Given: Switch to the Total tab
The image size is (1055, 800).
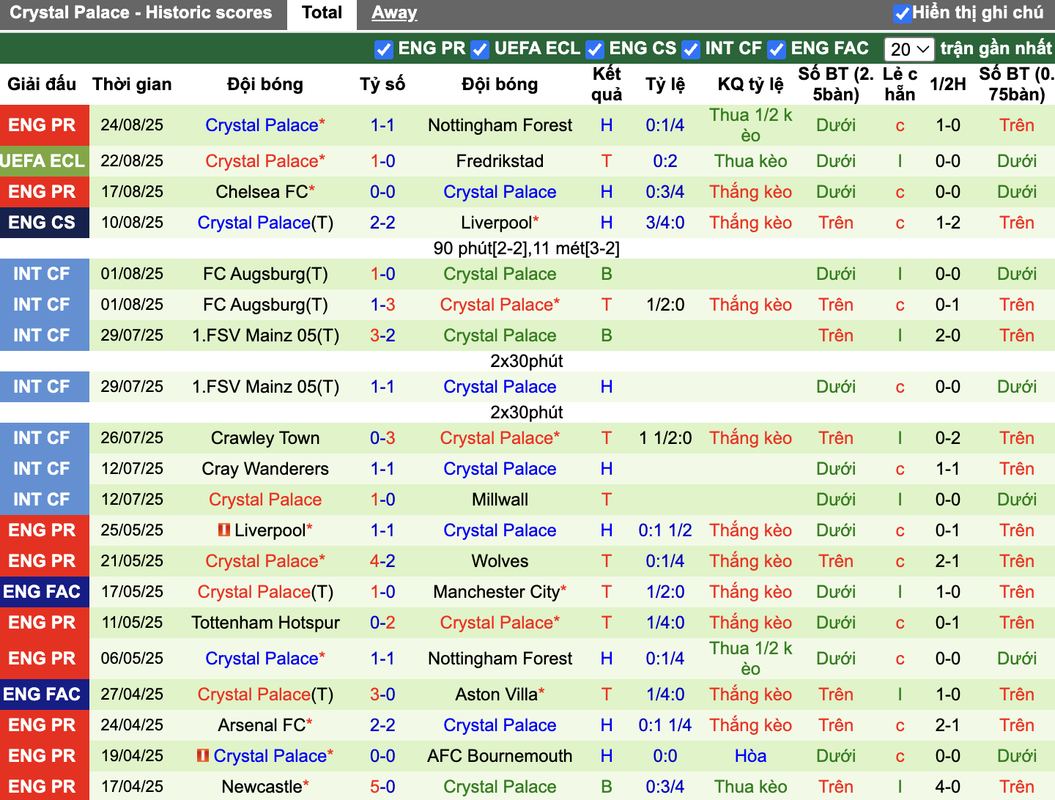Looking at the screenshot, I should 322,13.
